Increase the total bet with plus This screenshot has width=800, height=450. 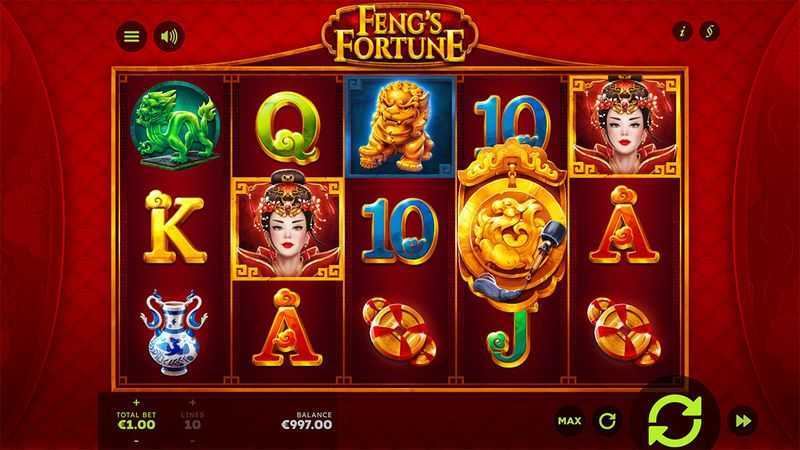[136, 403]
